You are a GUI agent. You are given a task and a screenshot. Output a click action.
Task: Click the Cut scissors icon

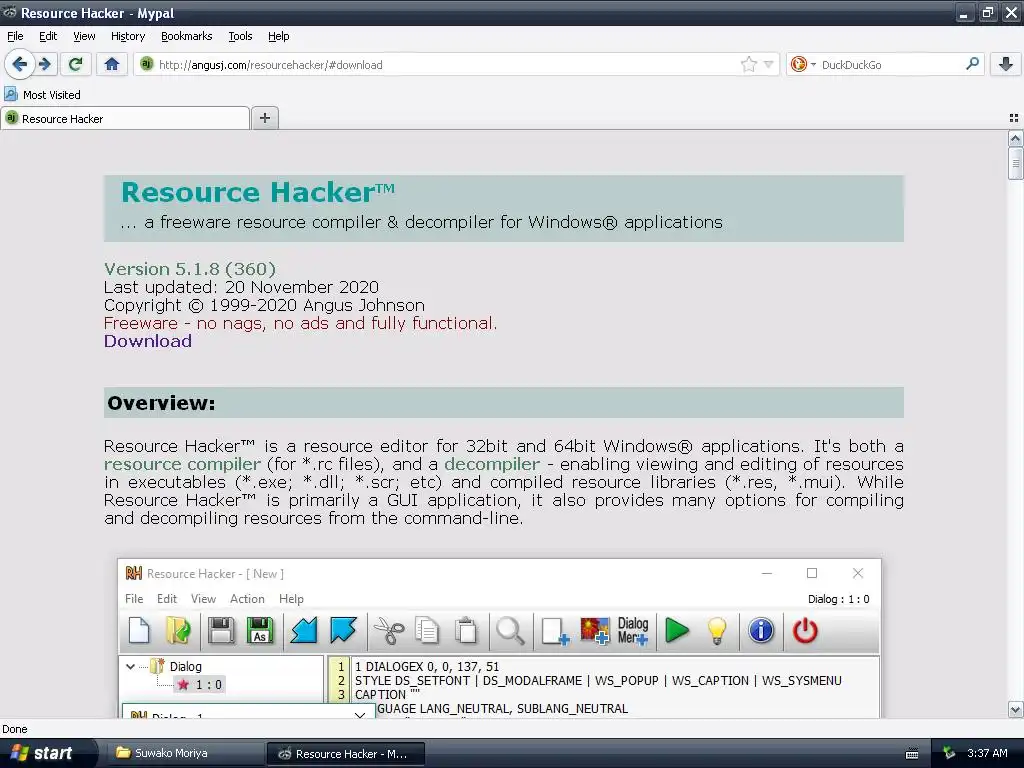389,631
